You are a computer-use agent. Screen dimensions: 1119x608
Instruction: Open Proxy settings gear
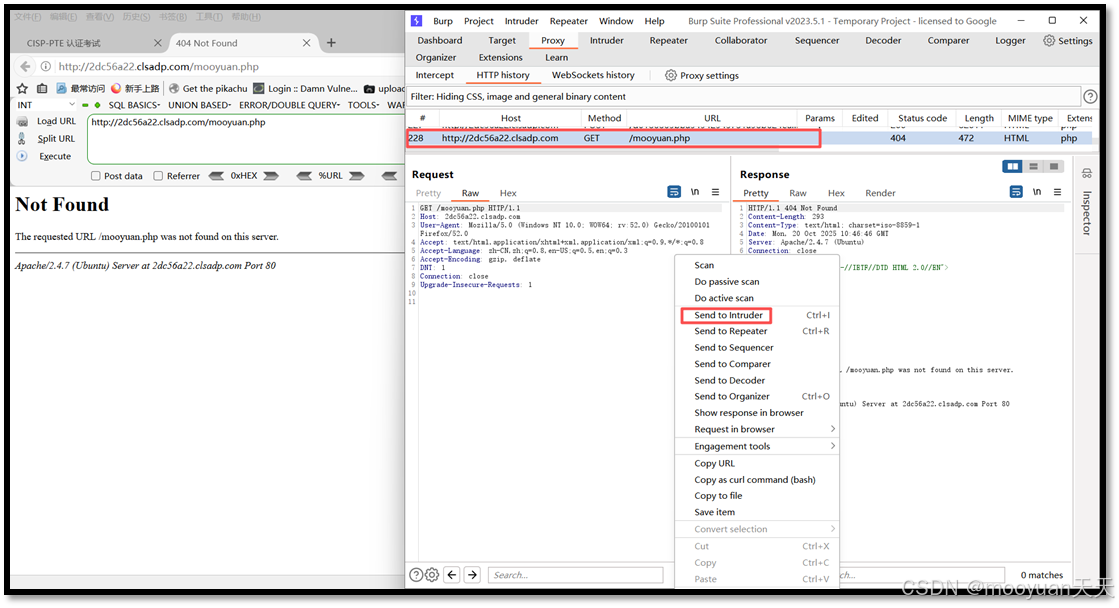pyautogui.click(x=671, y=75)
